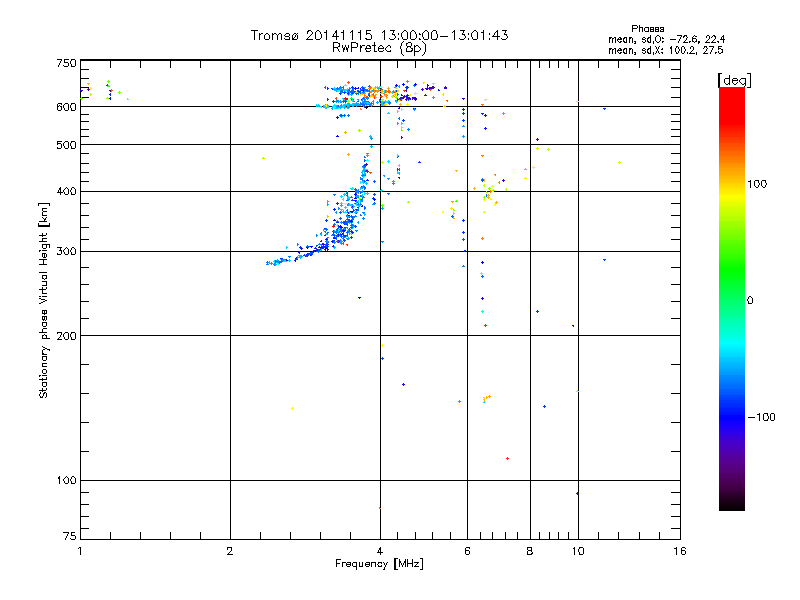The width and height of the screenshot is (800, 600).
Task: Click the x-axis label '6'
Action: 467,551
